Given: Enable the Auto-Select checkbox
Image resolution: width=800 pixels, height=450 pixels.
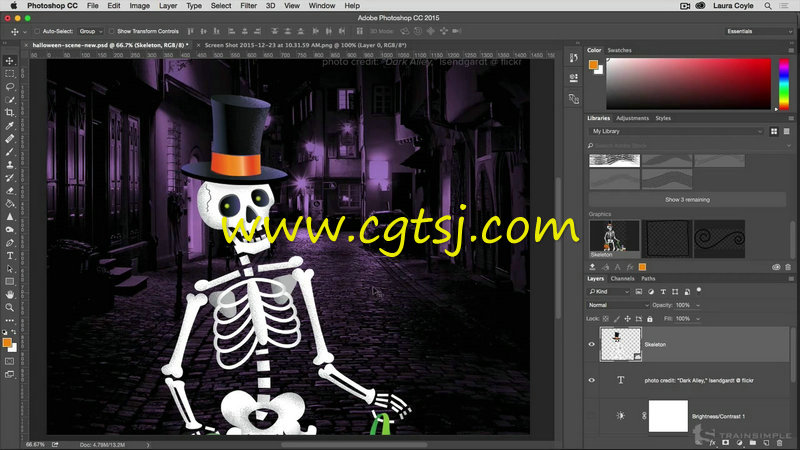Looking at the screenshot, I should 37,31.
